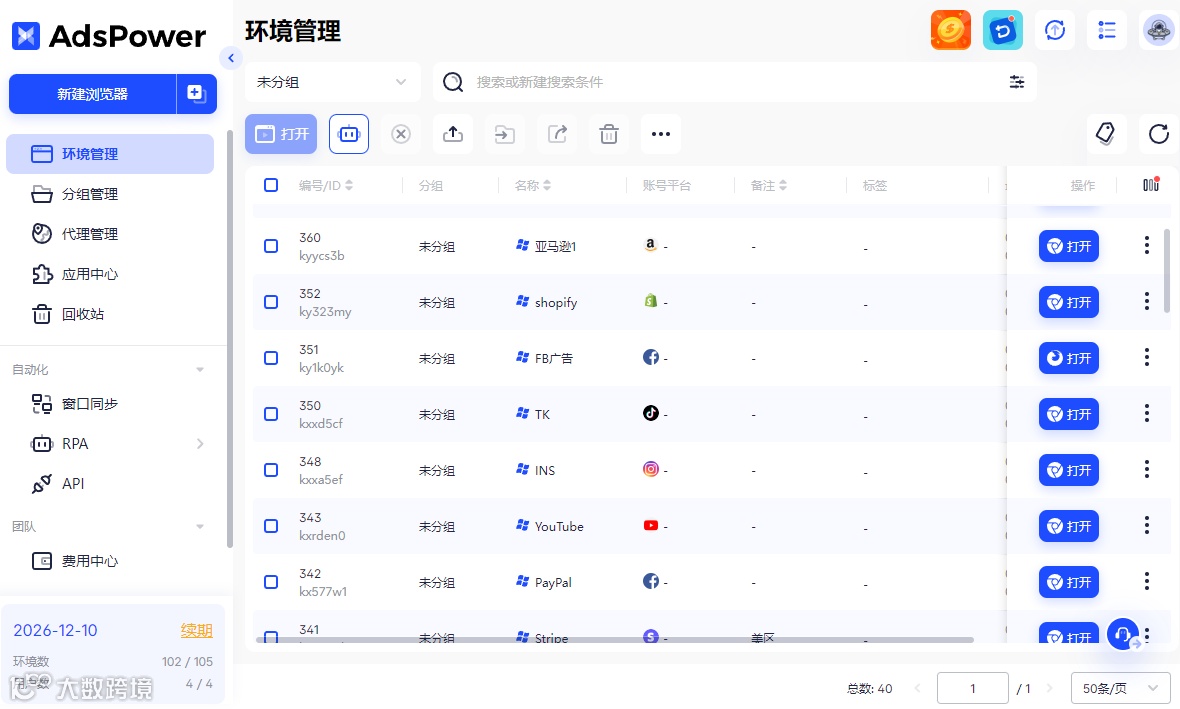The image size is (1180, 709).
Task: Click the batch create browser plus icon
Action: tap(196, 94)
